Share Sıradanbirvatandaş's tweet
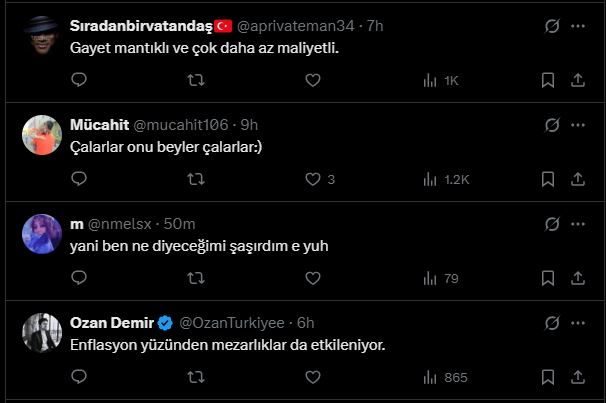606x403 pixels. 578,80
